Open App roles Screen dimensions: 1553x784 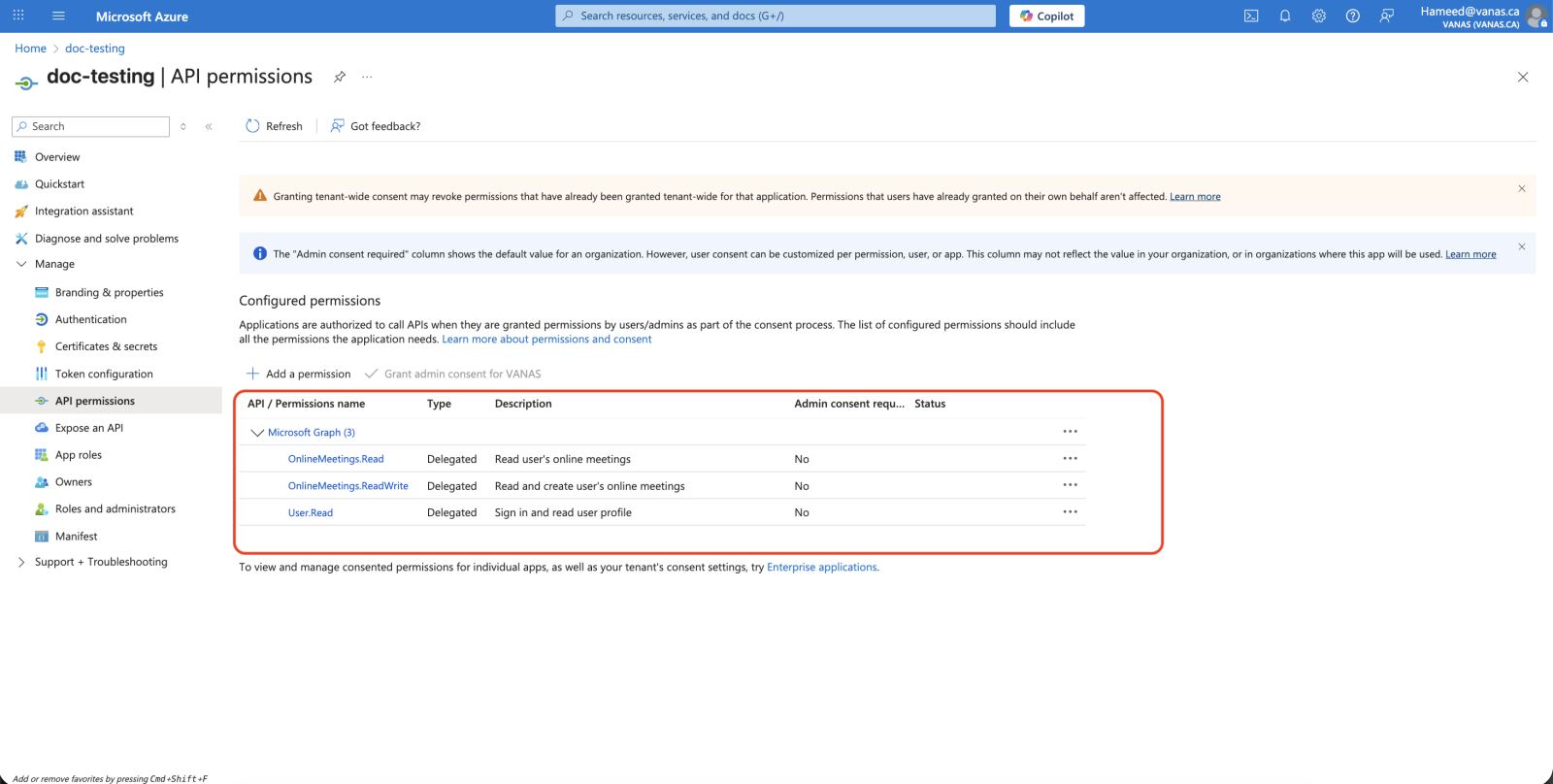(x=78, y=455)
